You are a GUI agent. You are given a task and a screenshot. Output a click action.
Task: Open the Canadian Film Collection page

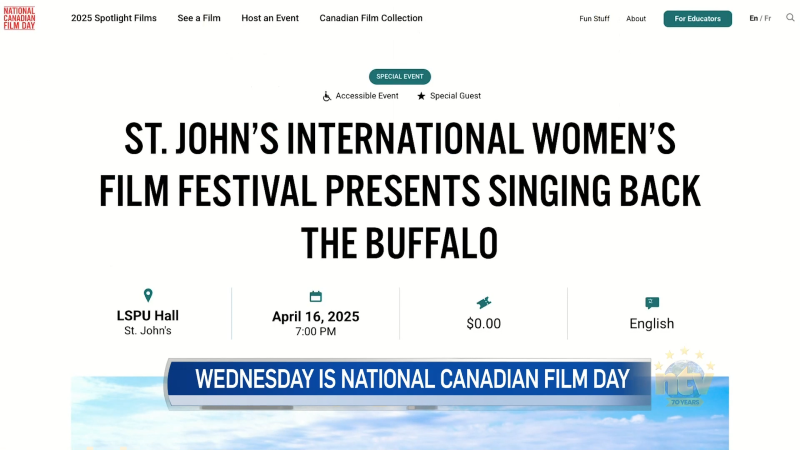pyautogui.click(x=371, y=18)
